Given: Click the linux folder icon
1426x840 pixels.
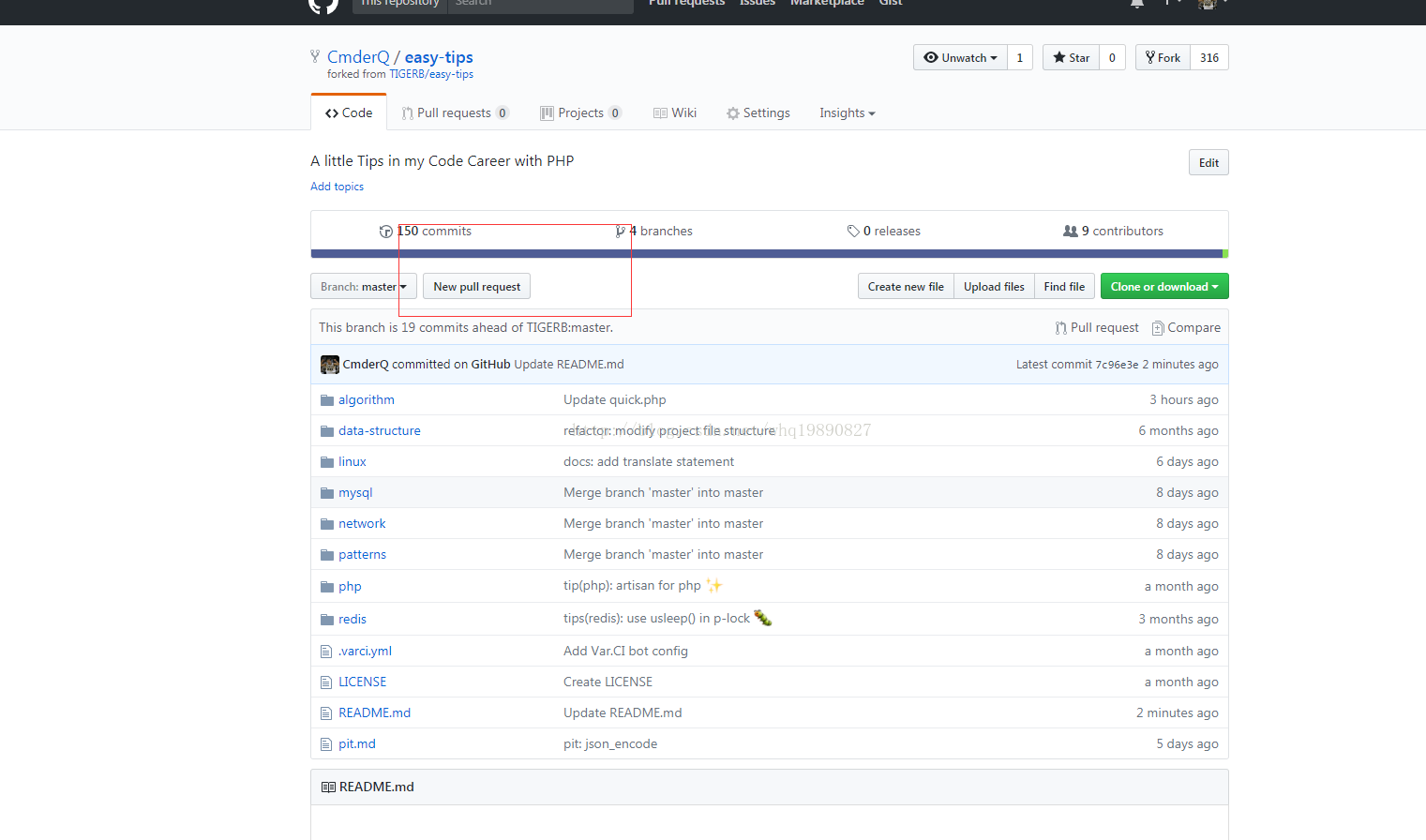Looking at the screenshot, I should (x=327, y=462).
